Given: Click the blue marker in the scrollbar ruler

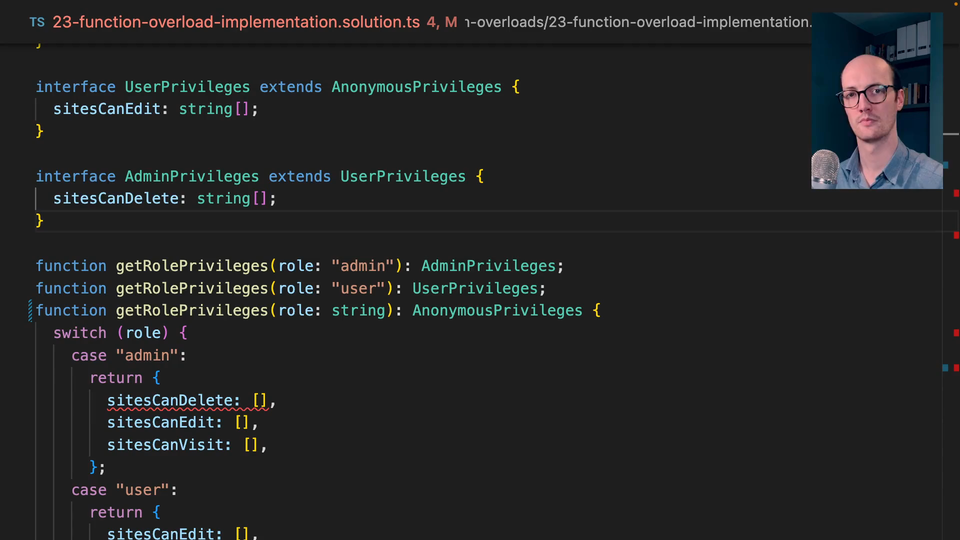Looking at the screenshot, I should (945, 367).
